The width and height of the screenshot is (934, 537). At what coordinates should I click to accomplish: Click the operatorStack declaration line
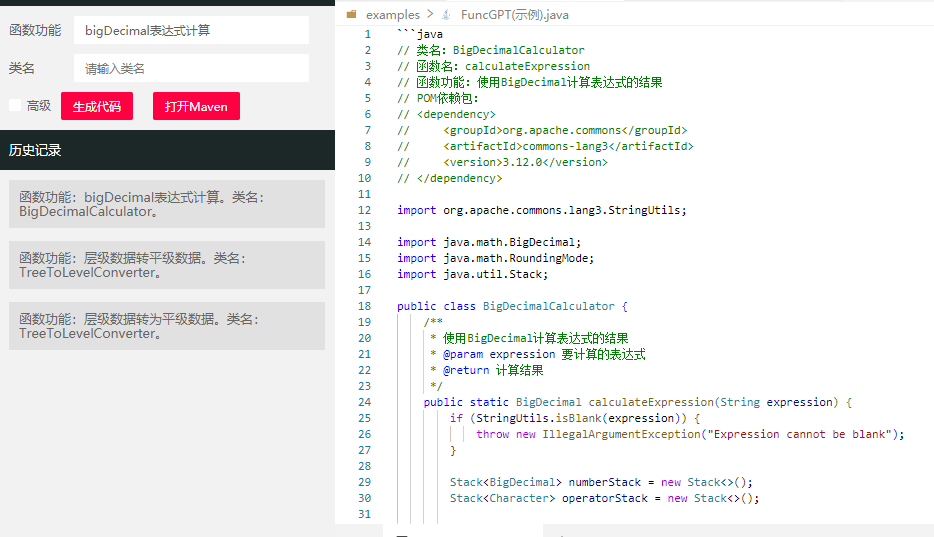tap(605, 498)
